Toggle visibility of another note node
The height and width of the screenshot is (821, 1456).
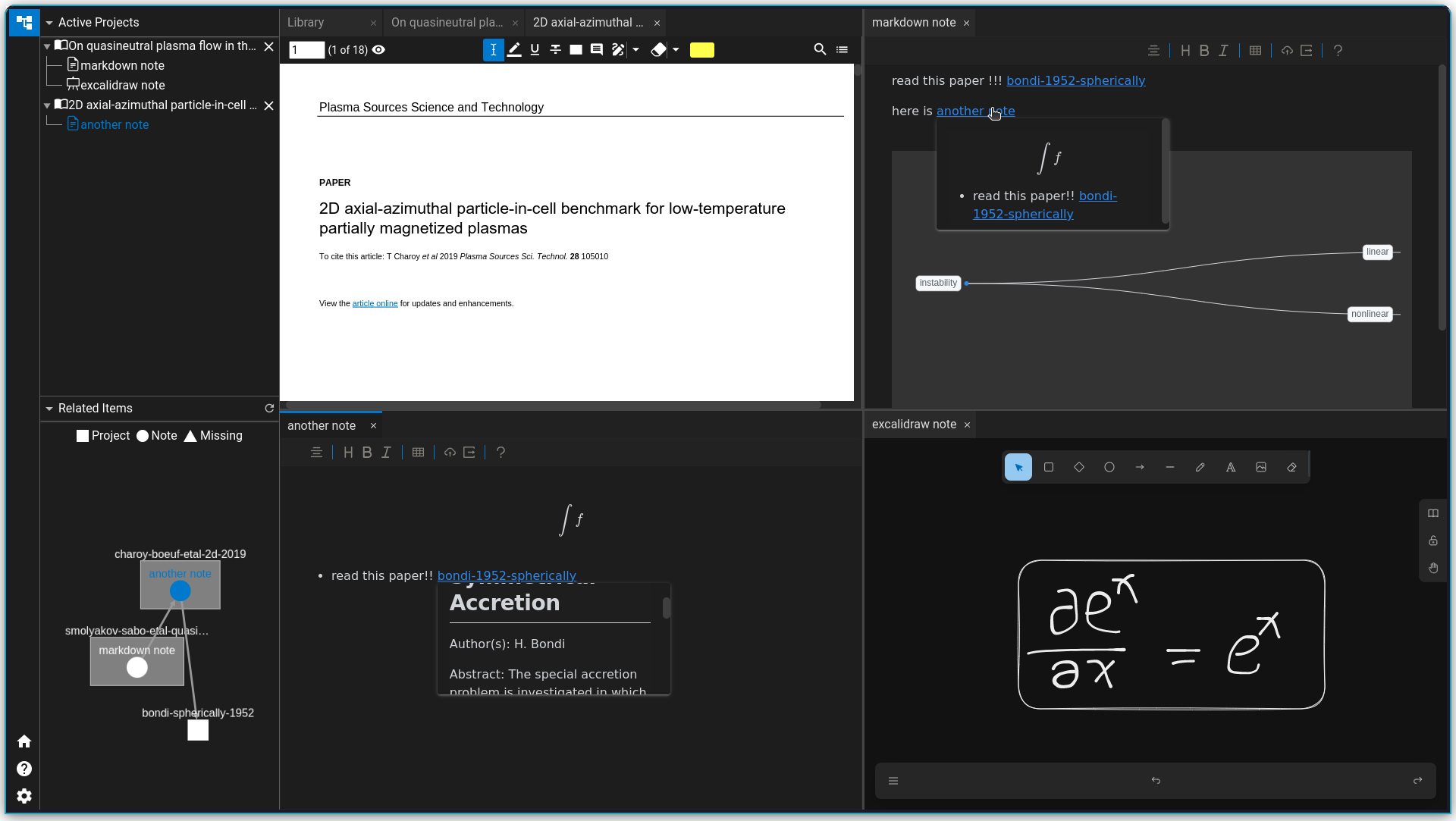[180, 591]
